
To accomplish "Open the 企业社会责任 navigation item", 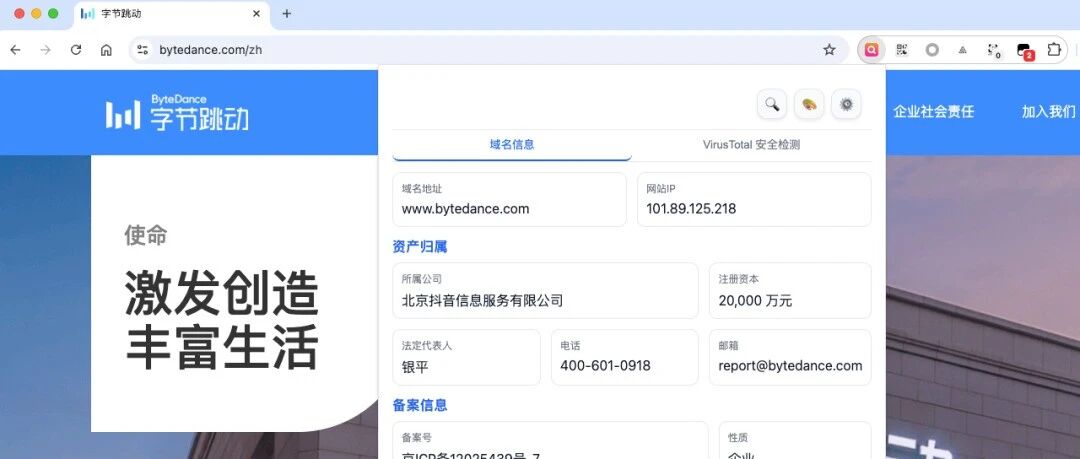I will 933,112.
